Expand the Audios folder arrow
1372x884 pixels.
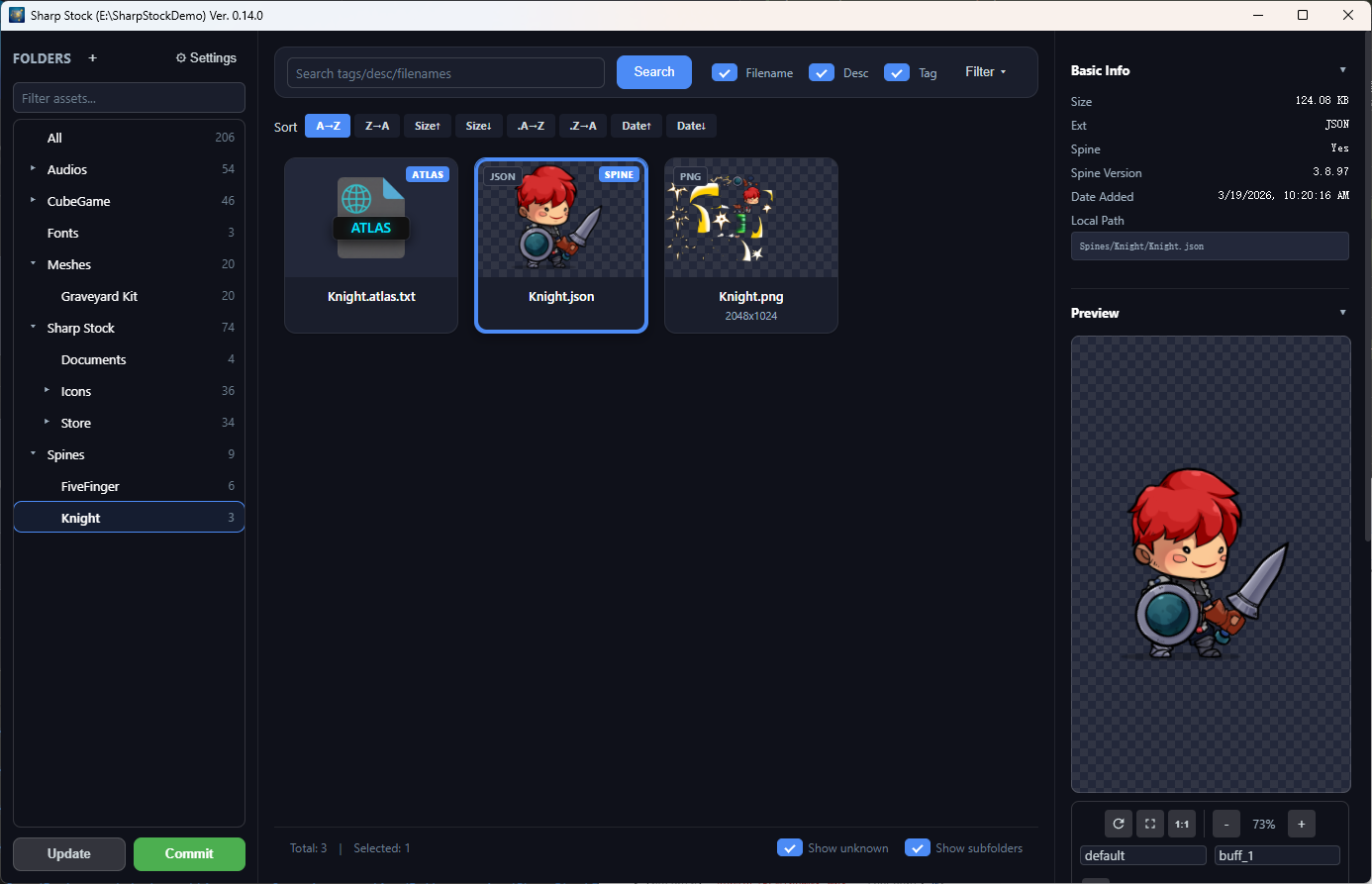pyautogui.click(x=33, y=169)
